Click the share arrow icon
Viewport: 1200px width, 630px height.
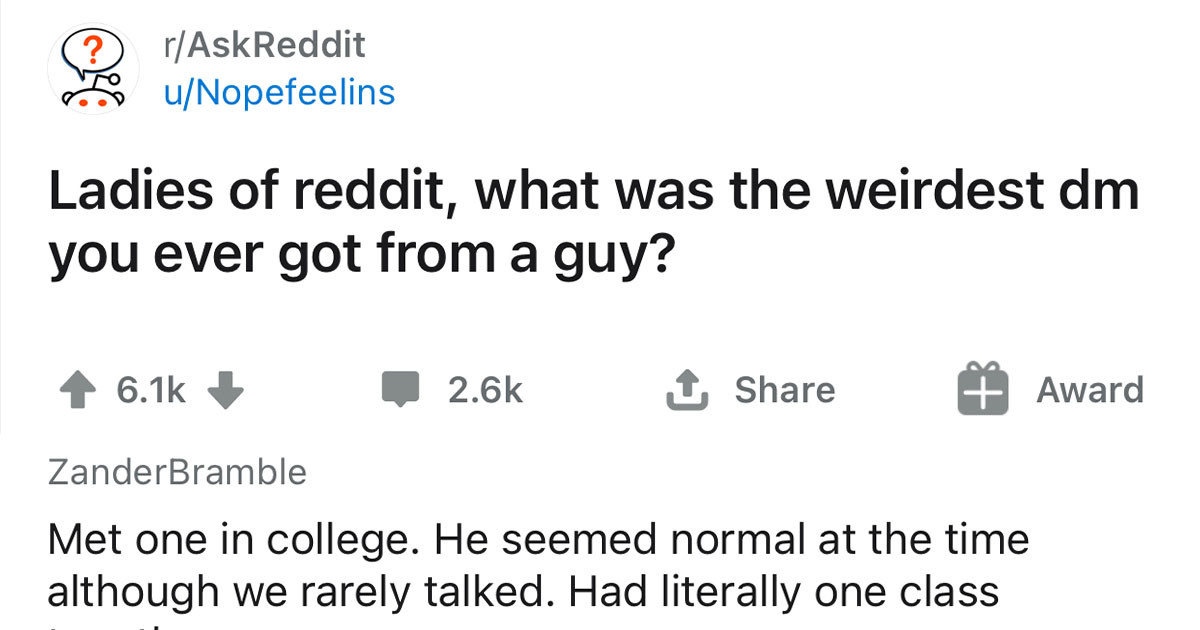point(688,390)
